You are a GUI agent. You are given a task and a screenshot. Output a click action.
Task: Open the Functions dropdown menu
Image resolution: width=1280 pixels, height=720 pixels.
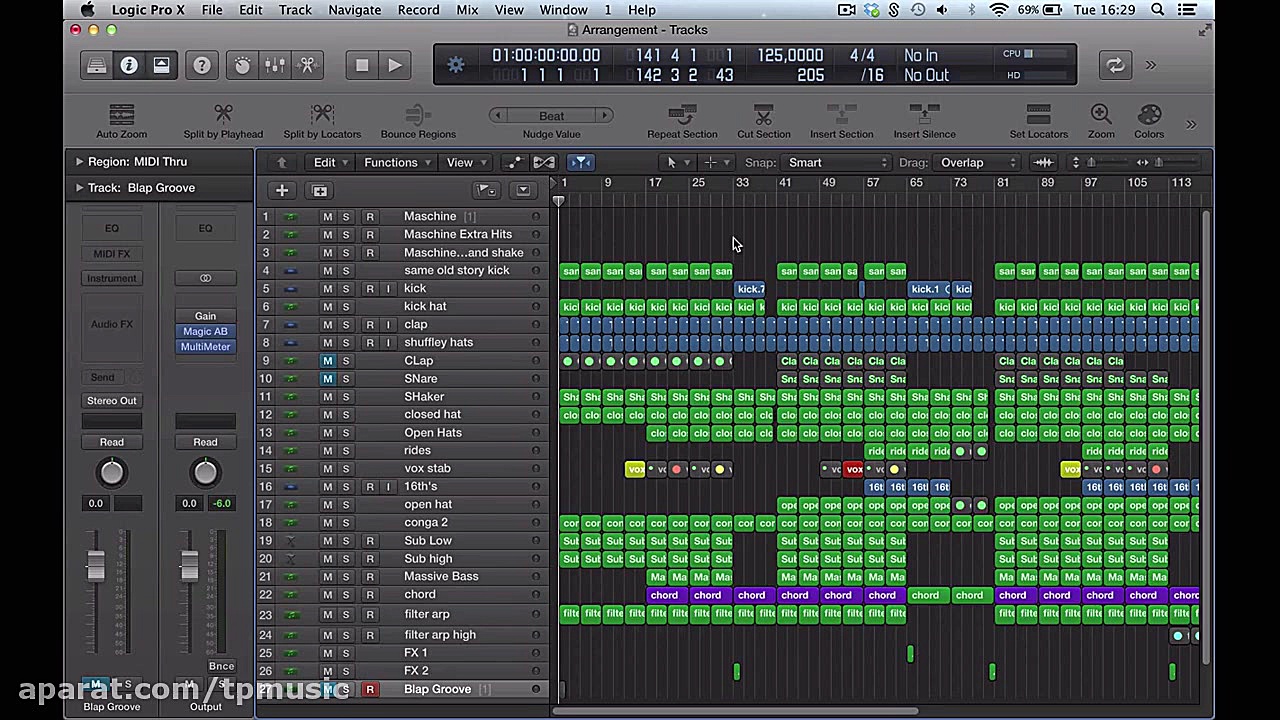tap(397, 162)
